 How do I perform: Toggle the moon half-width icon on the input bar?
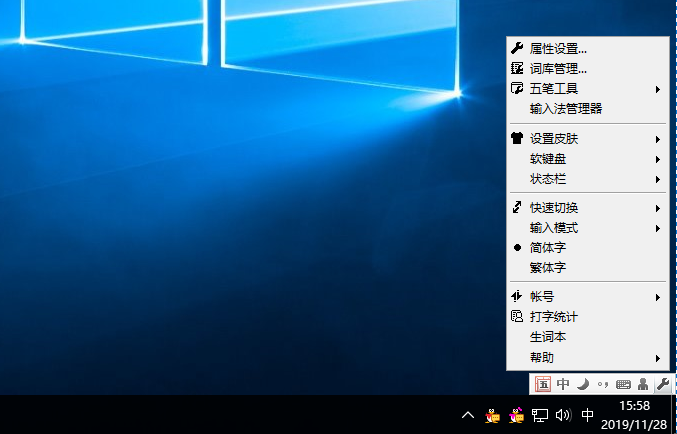(x=583, y=384)
